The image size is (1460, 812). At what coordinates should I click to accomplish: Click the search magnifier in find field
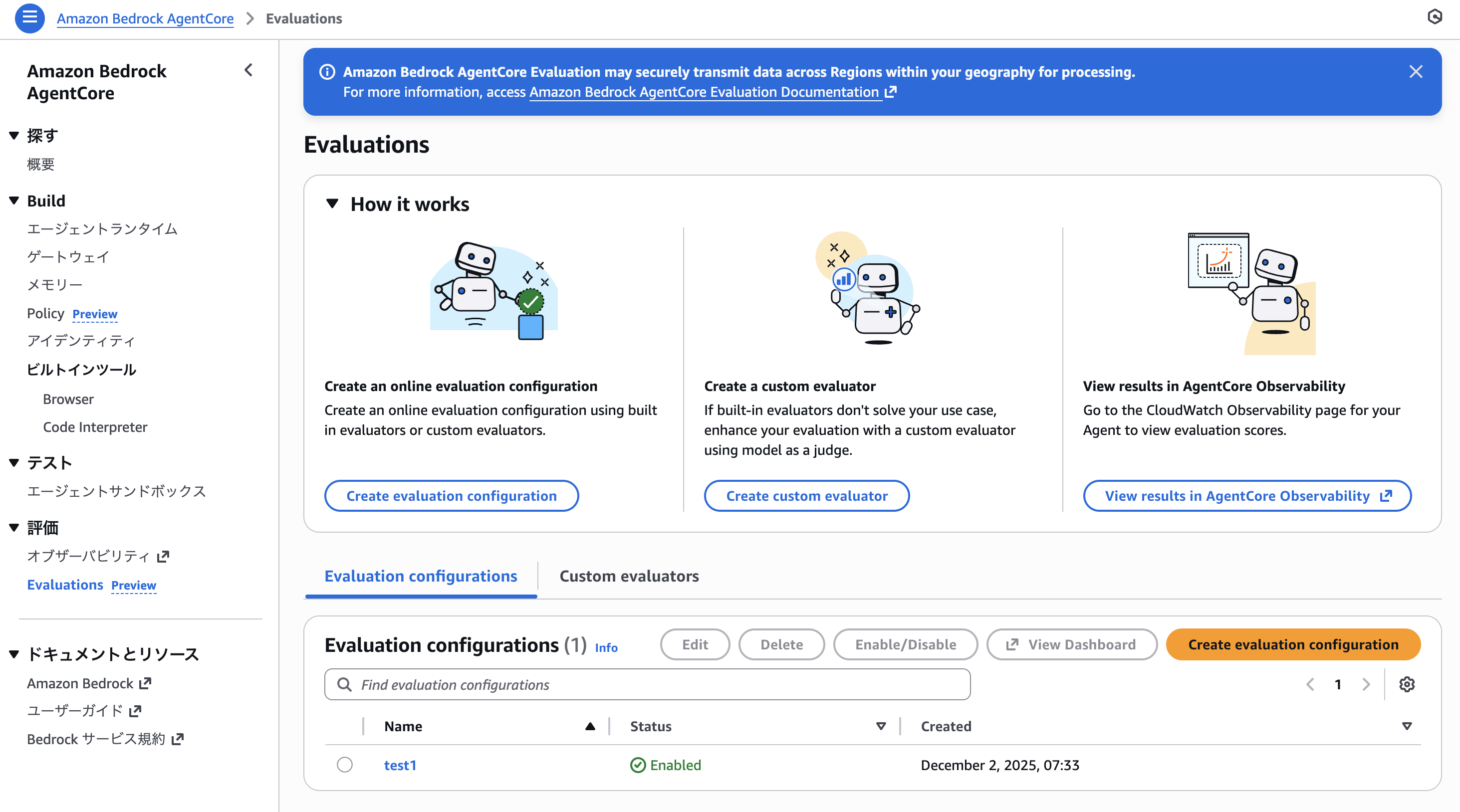344,684
